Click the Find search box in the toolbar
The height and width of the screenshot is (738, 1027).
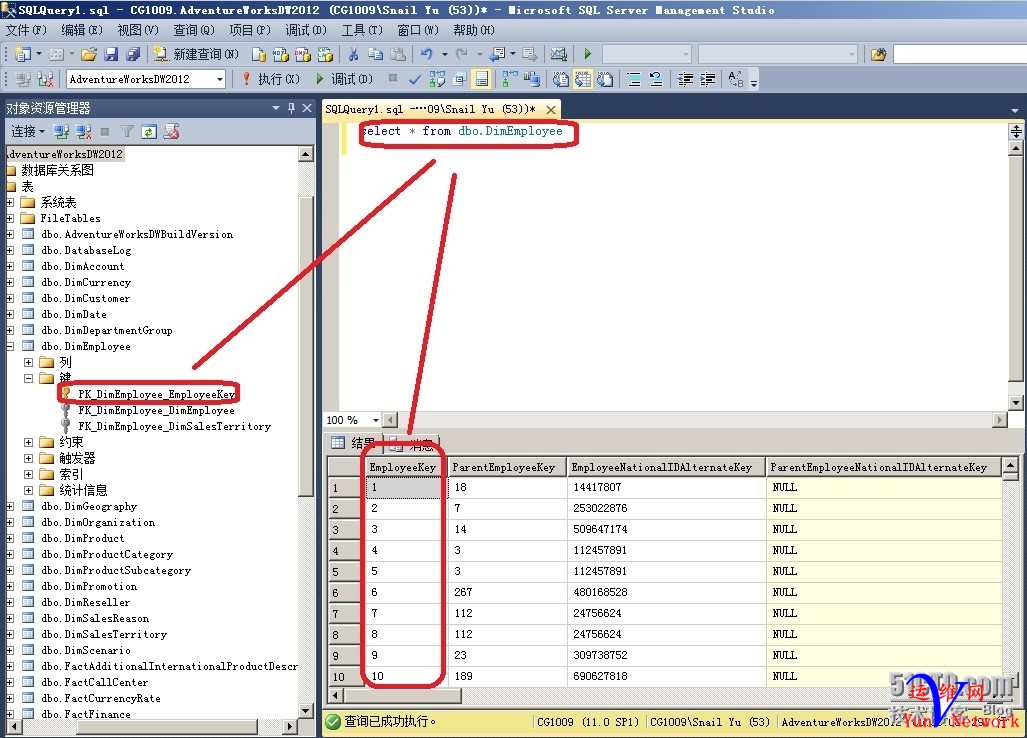pos(960,54)
